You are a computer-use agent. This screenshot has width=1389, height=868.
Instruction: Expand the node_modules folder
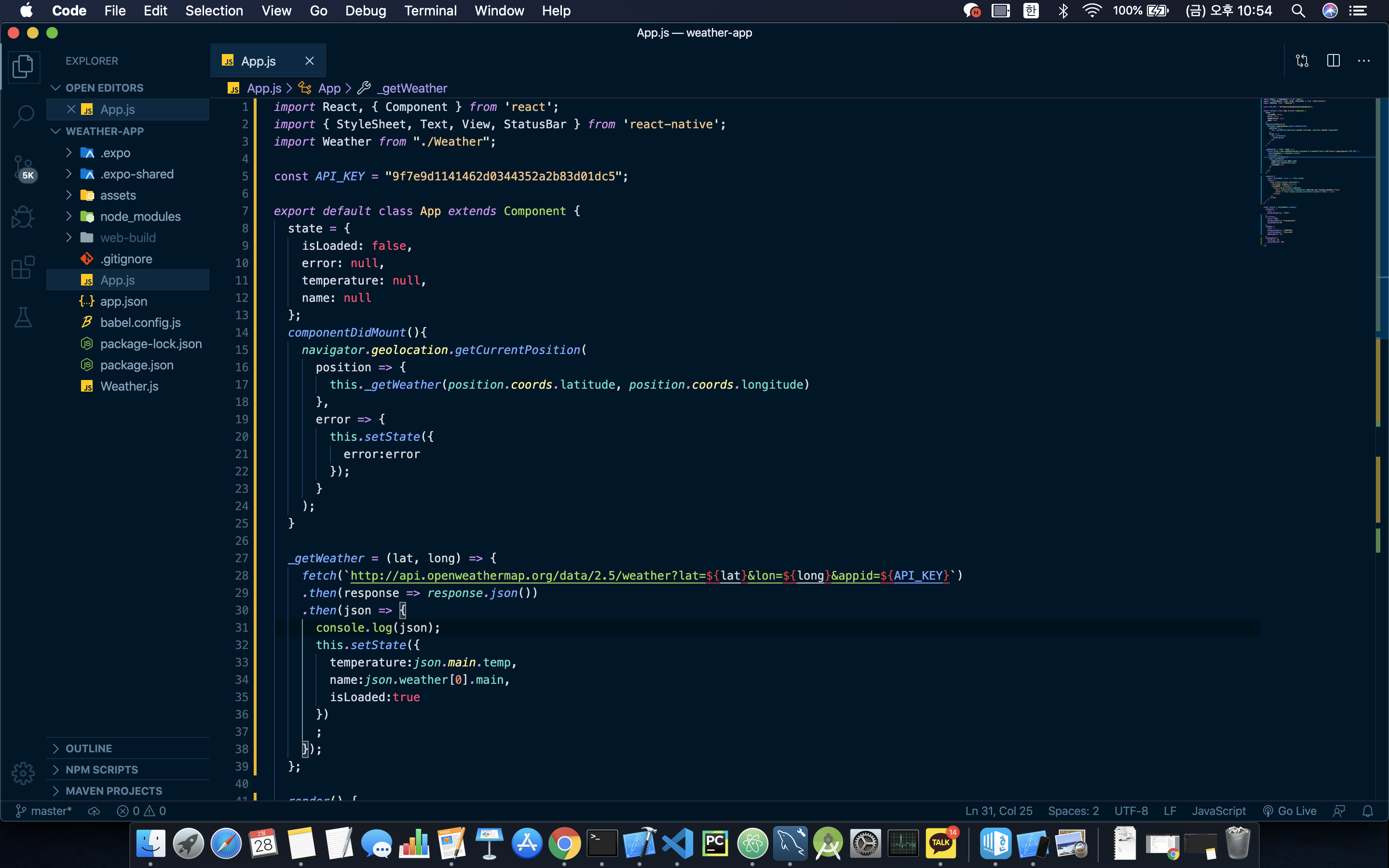(x=140, y=217)
